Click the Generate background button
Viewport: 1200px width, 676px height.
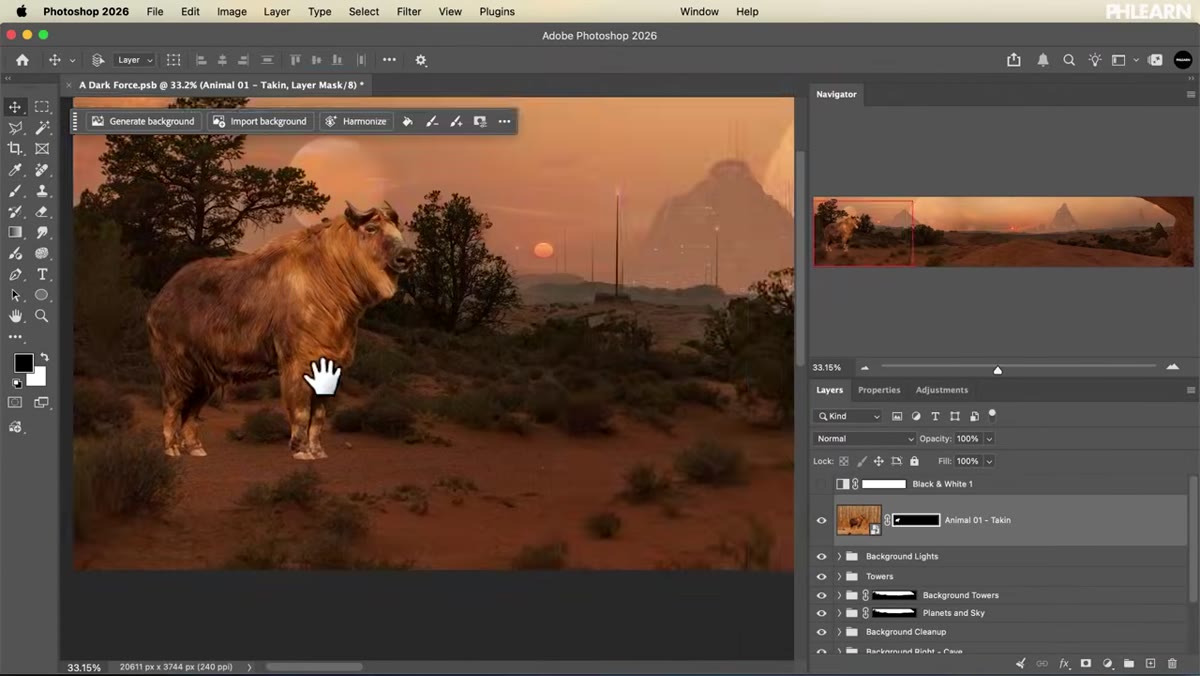pyautogui.click(x=143, y=121)
